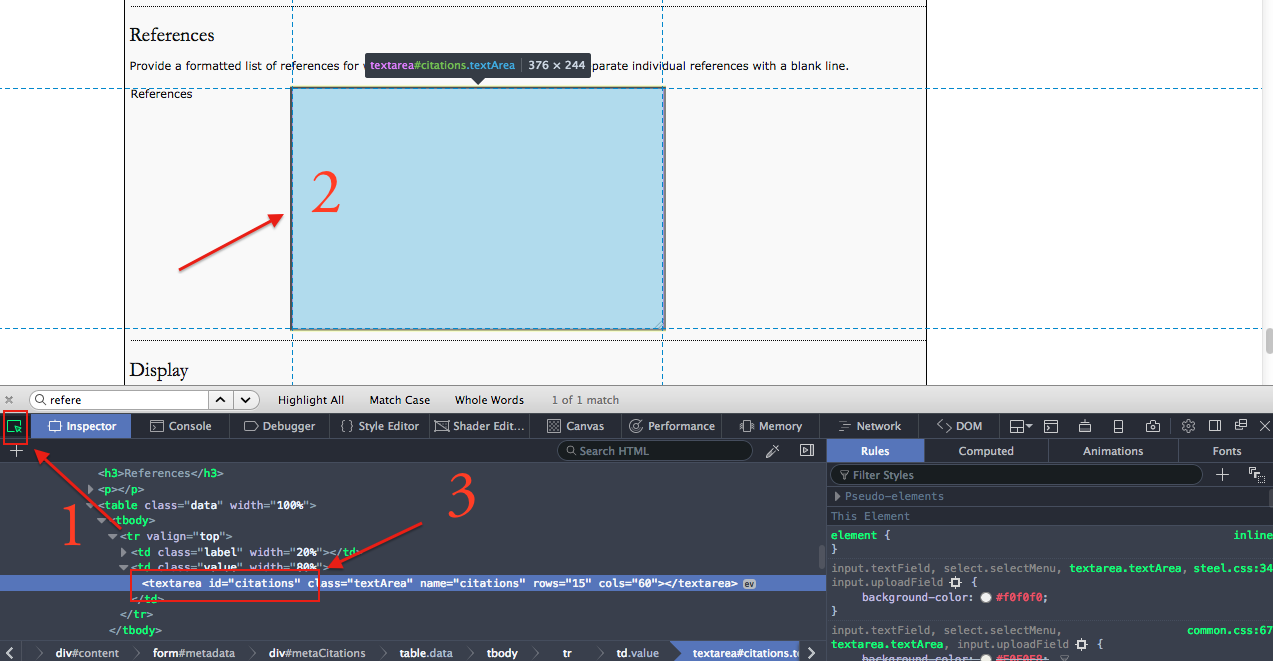Viewport: 1273px width, 661px height.
Task: Click the eyedropper color picker icon
Action: click(x=772, y=451)
